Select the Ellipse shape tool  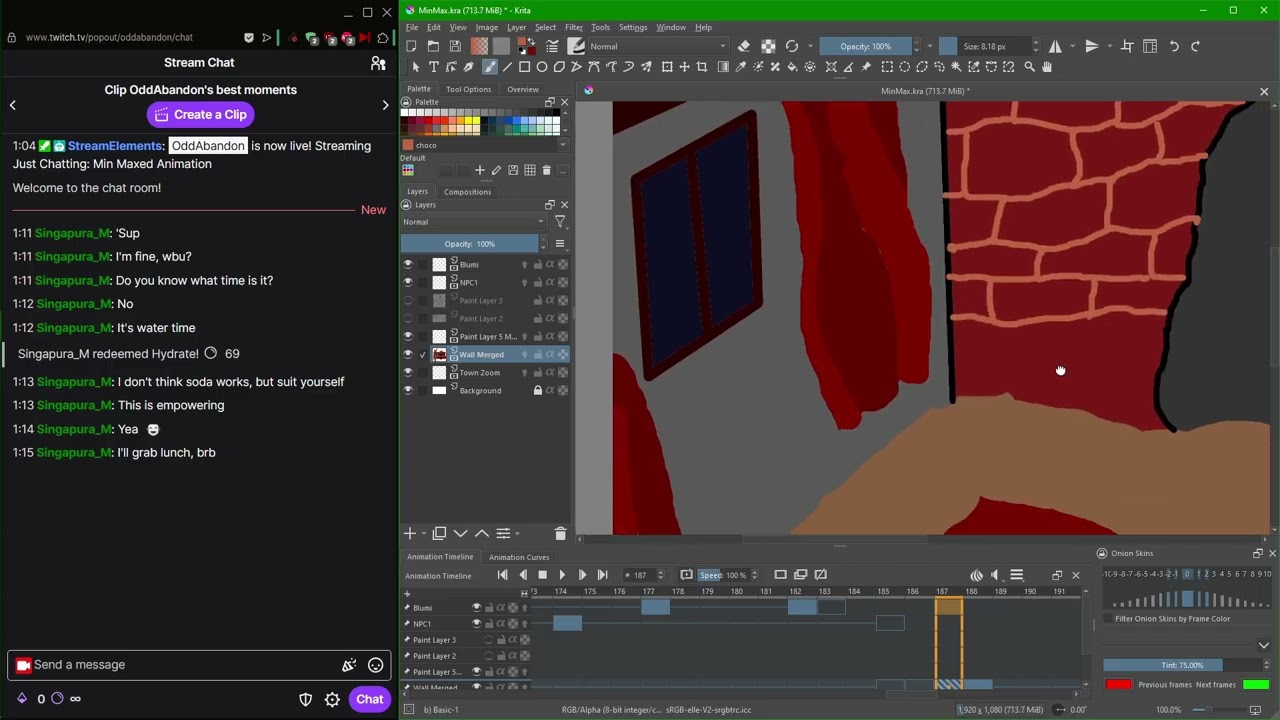tap(542, 67)
